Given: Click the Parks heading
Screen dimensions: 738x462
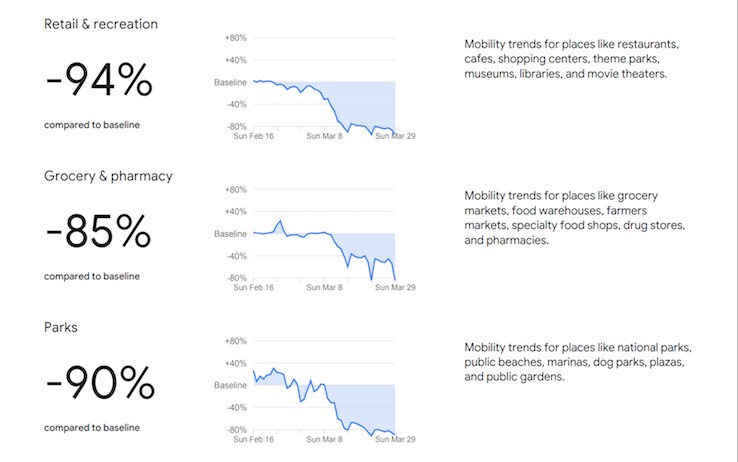Looking at the screenshot, I should tap(61, 327).
